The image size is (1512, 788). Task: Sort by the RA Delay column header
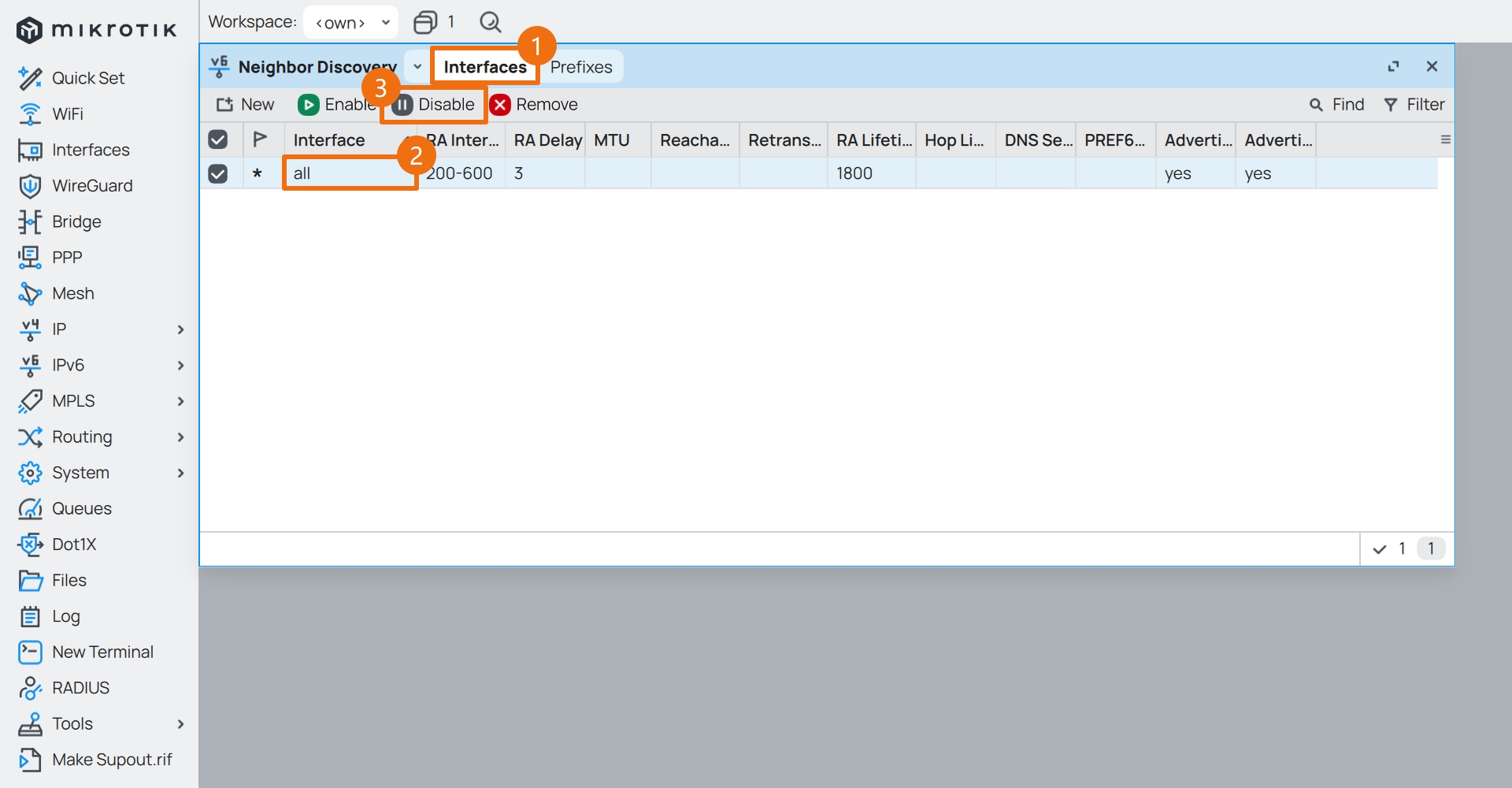pos(547,140)
